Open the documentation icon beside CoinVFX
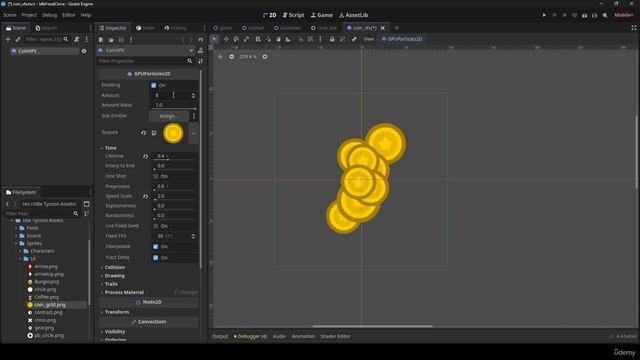 tap(200, 50)
